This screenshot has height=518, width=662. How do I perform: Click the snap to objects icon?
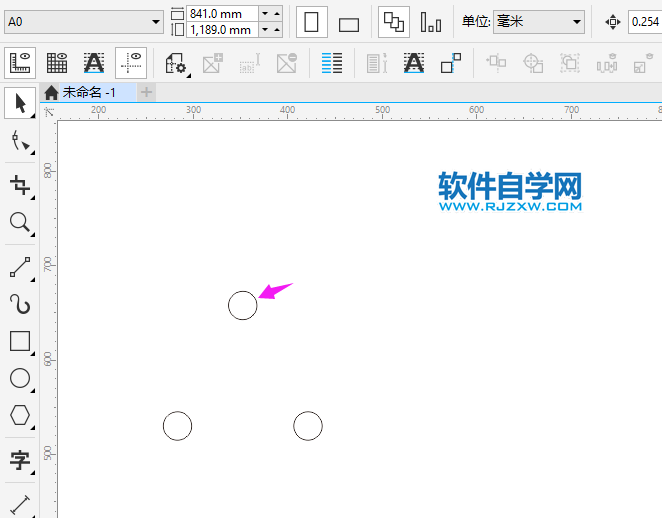click(451, 63)
